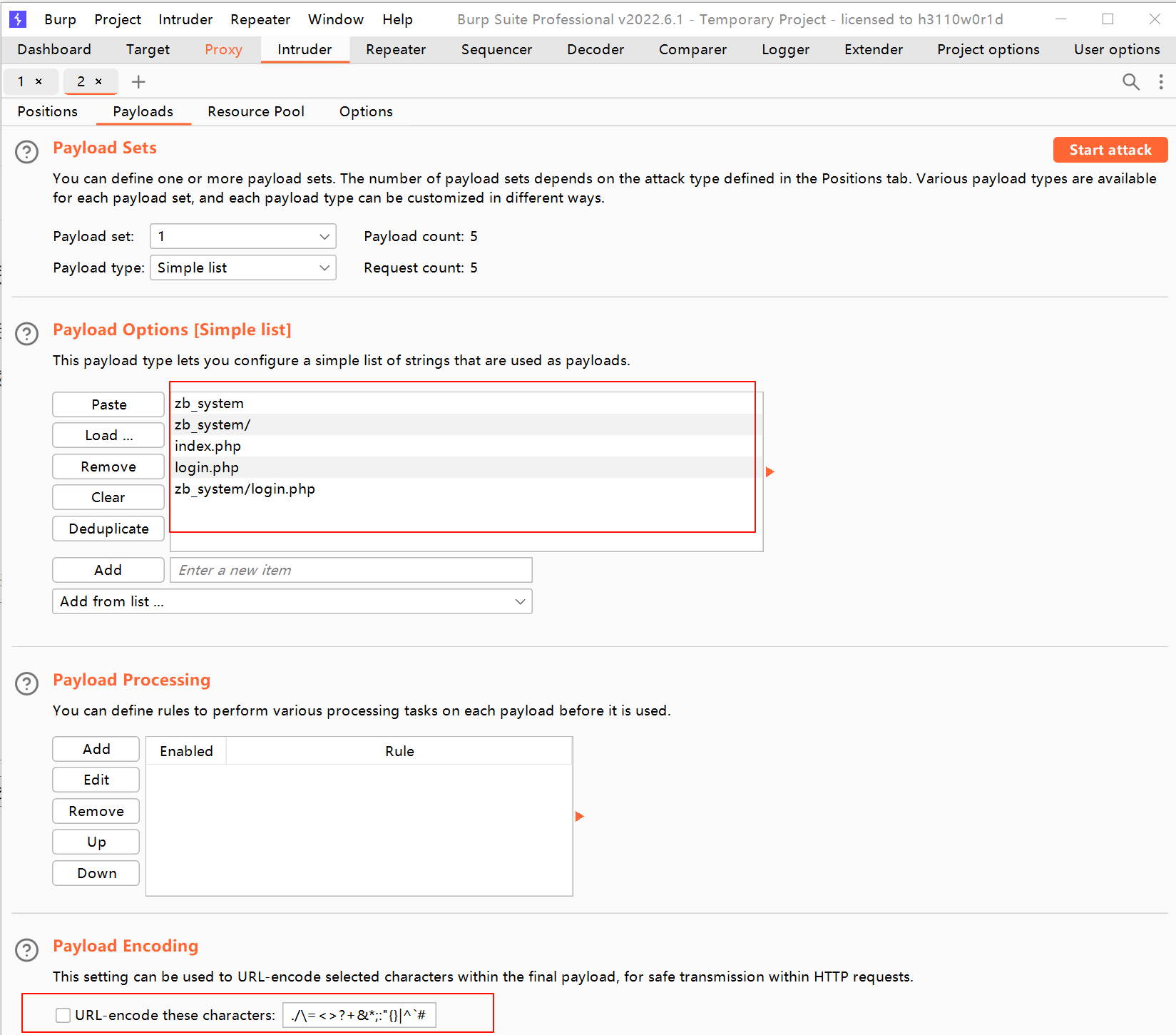Click Add in Payload Processing

[96, 749]
